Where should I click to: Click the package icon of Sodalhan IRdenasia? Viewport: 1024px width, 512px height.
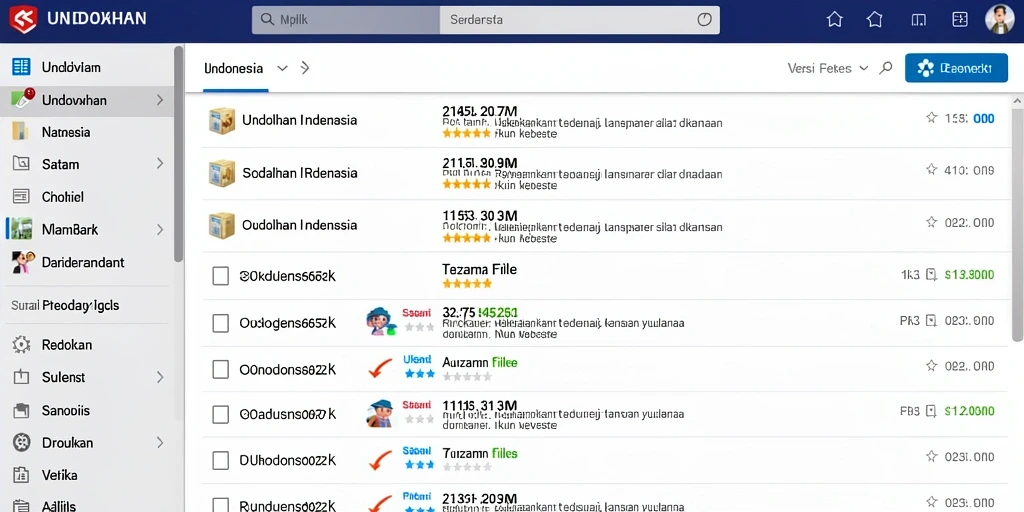(222, 173)
